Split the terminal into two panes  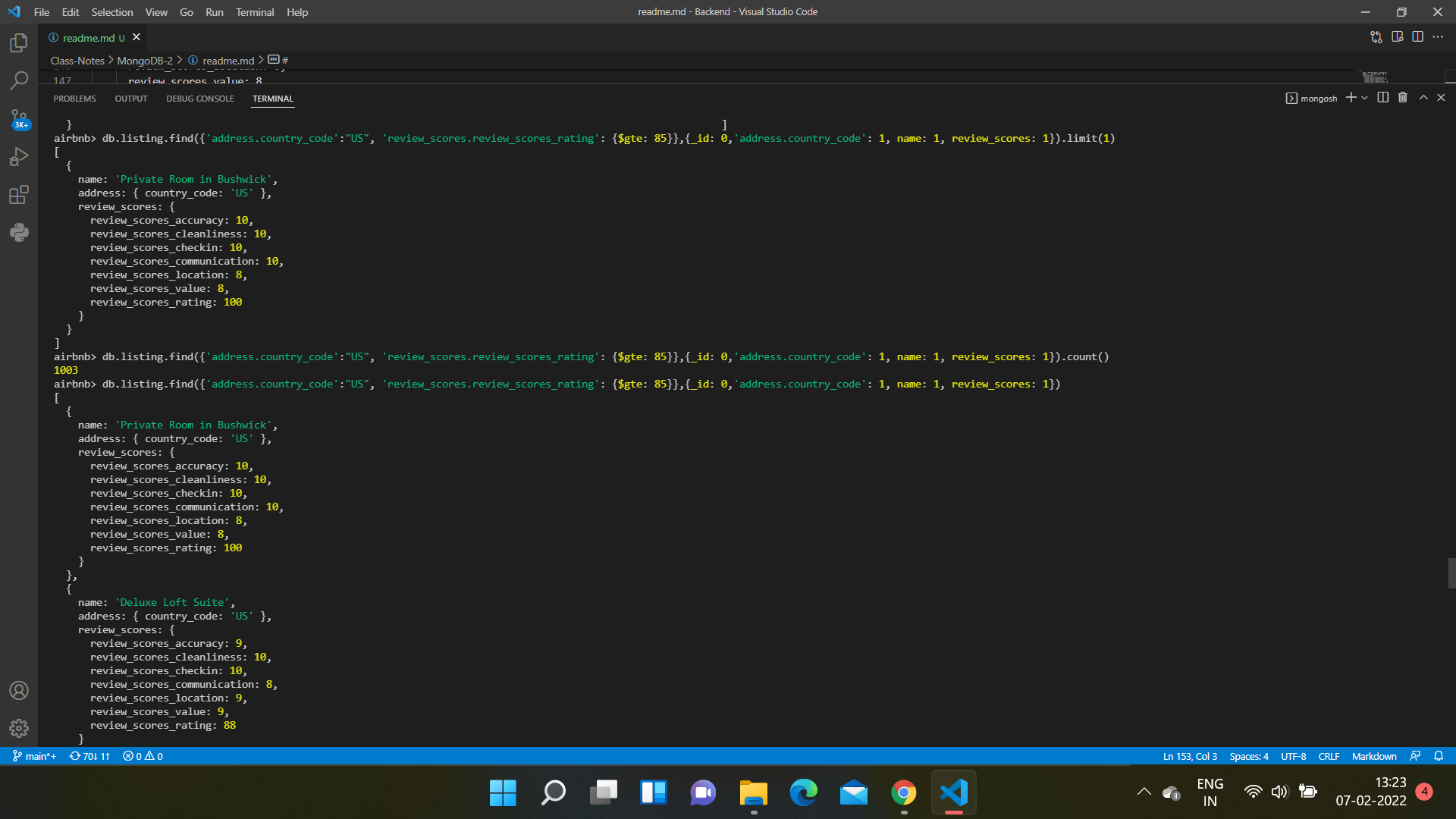pyautogui.click(x=1382, y=98)
